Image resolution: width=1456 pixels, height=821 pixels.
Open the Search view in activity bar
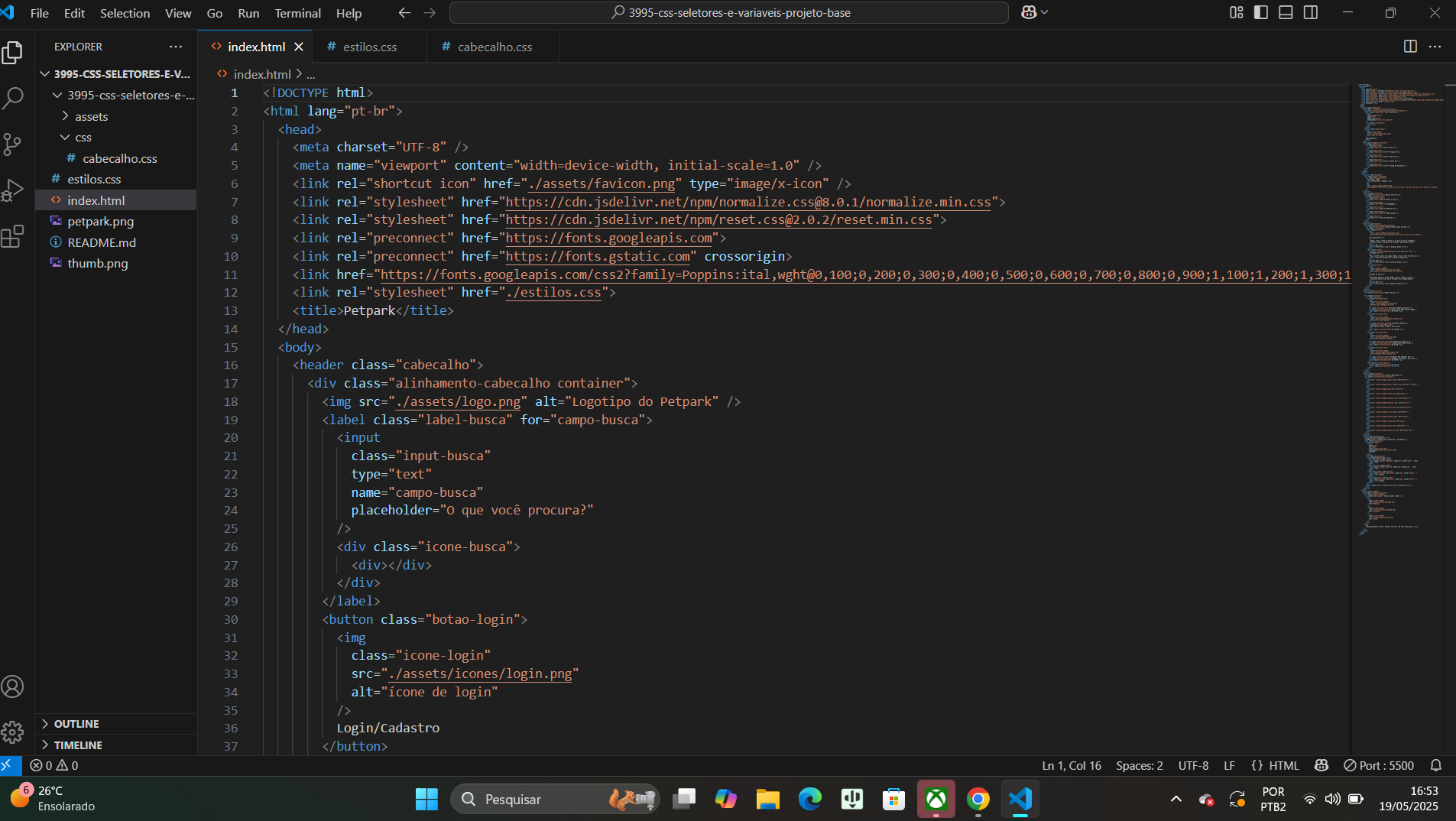coord(13,98)
